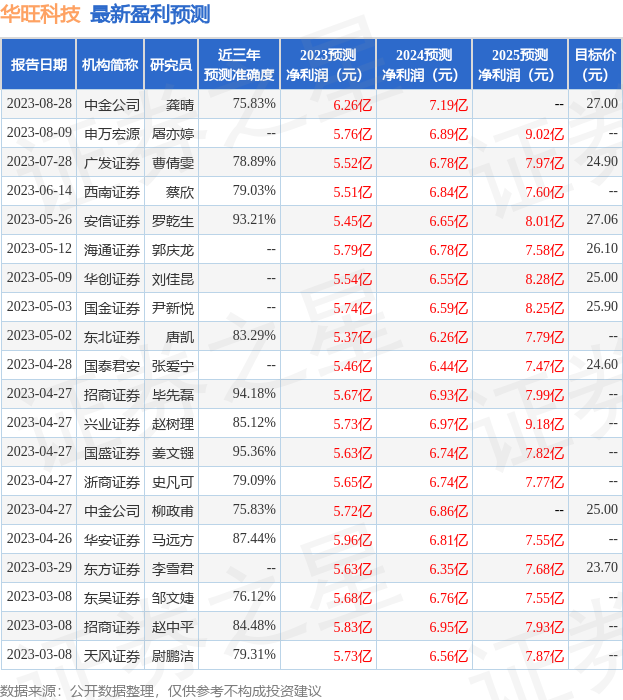Screen dimensions: 623x700
Task: Click the 2025预测净利润 column header
Action: [x=520, y=65]
